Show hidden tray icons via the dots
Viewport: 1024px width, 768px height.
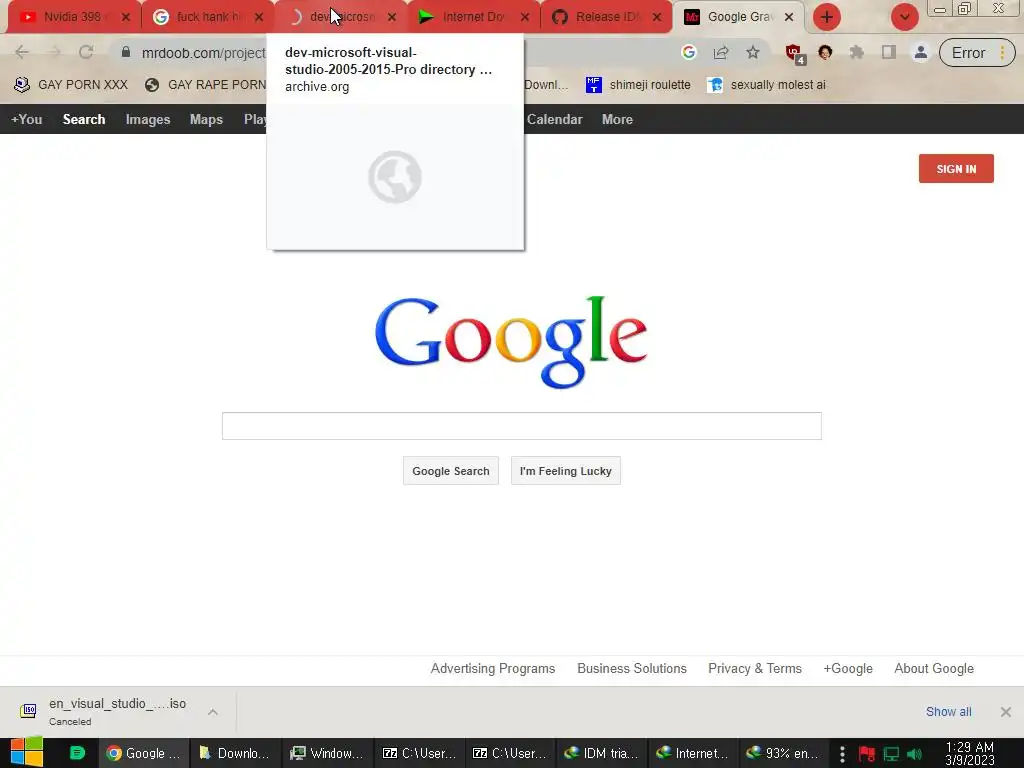click(x=842, y=754)
